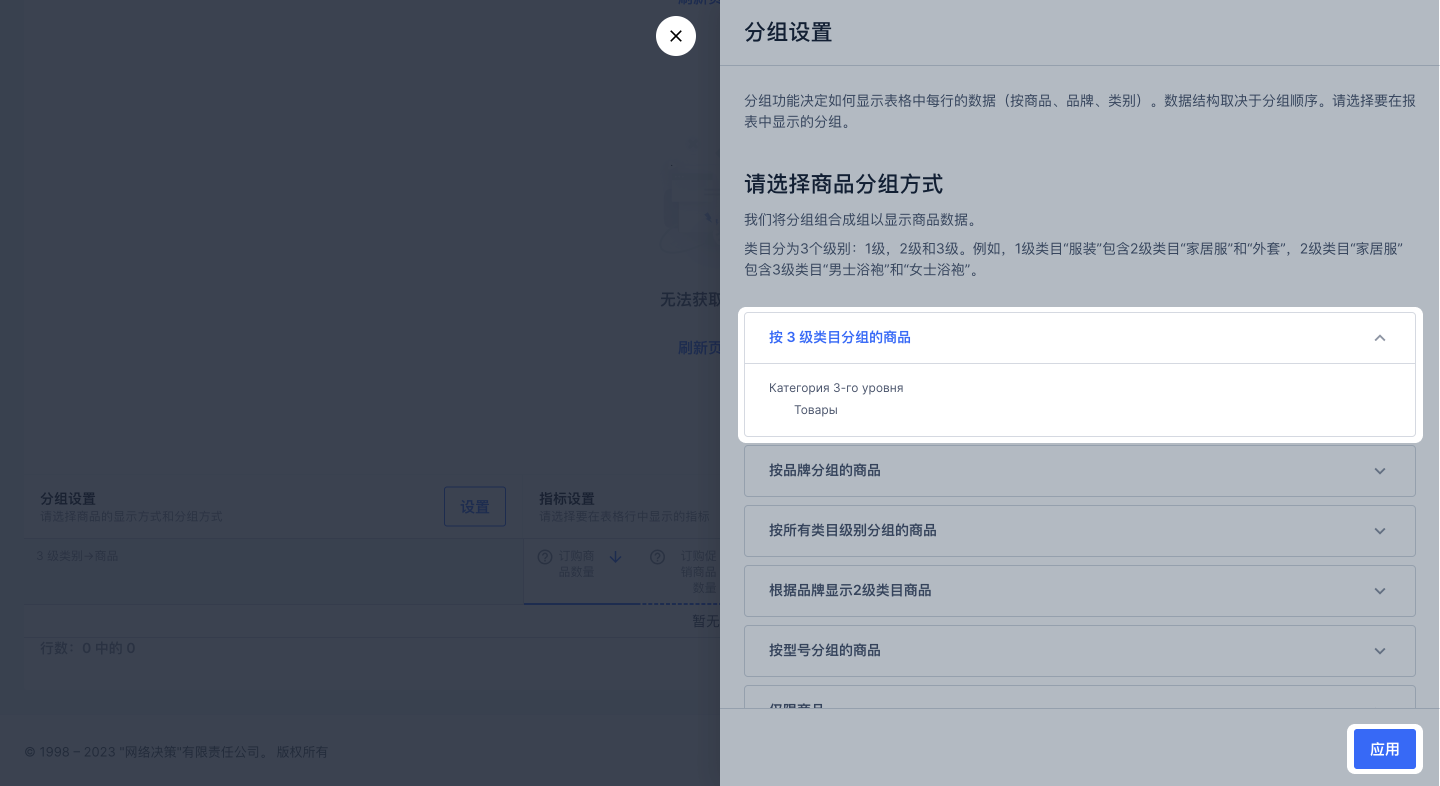Select the Товары line in expanded group
The width and height of the screenshot is (1440, 786).
(816, 410)
